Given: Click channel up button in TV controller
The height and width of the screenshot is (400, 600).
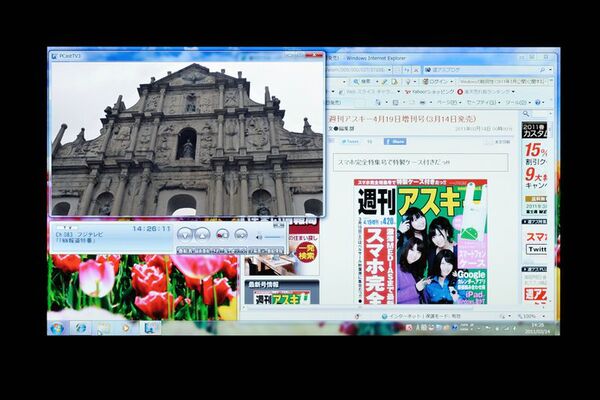Looking at the screenshot, I should (x=202, y=234).
